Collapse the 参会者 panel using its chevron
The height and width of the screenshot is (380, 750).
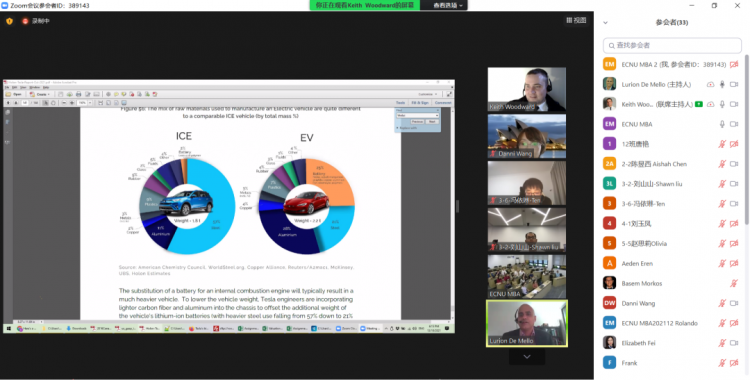coord(605,22)
